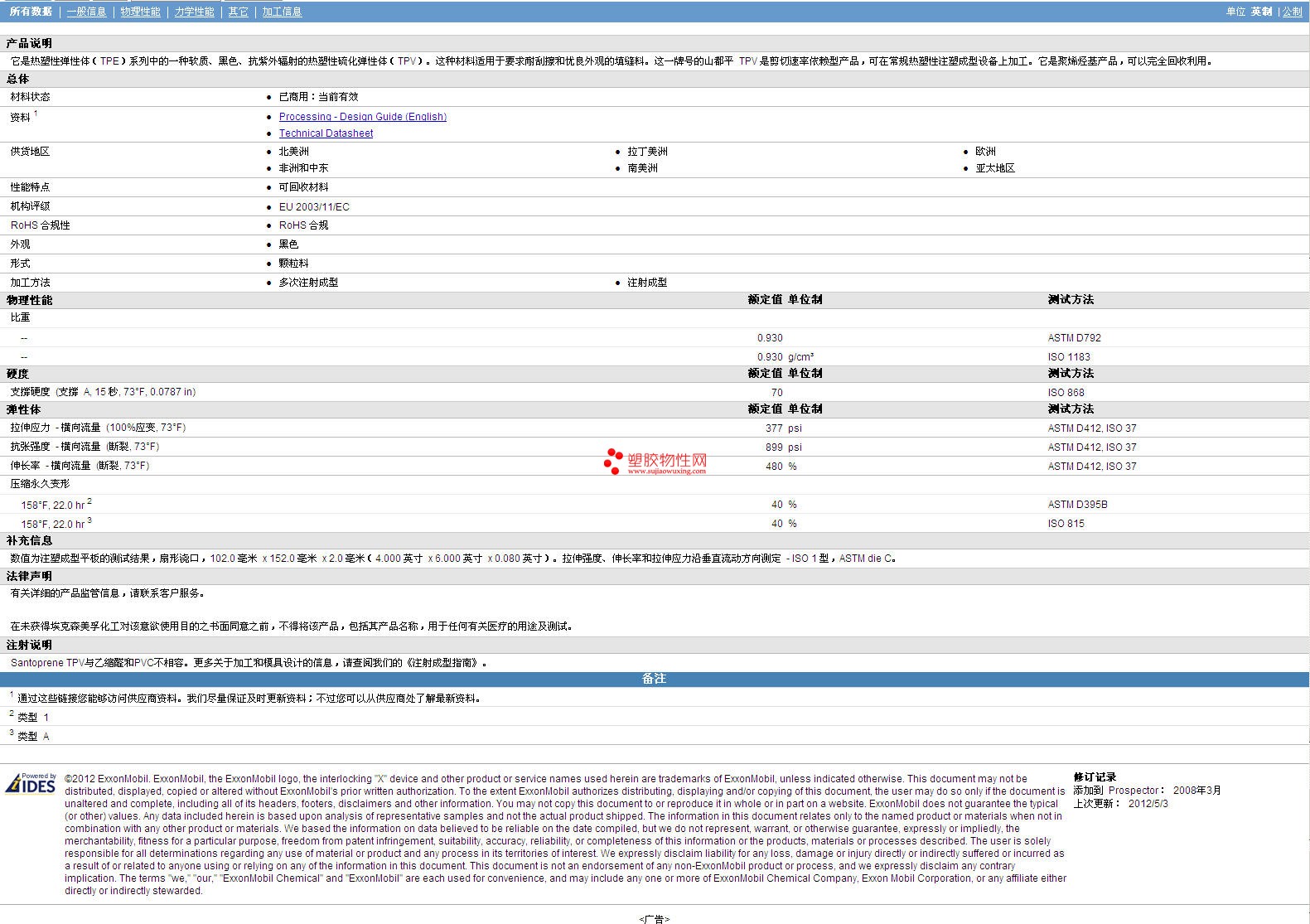Select the 已商用：当前有效 value
This screenshot has height=924, width=1310.
(318, 97)
